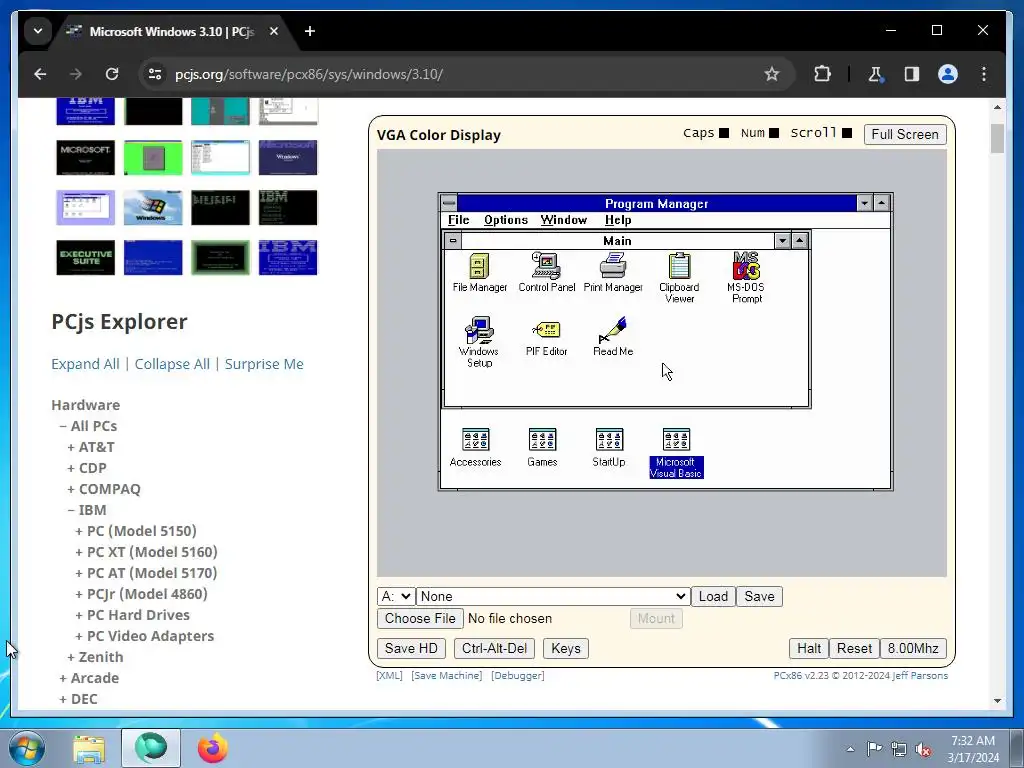1024x768 pixels.
Task: View site information icon in address bar
Action: [155, 74]
